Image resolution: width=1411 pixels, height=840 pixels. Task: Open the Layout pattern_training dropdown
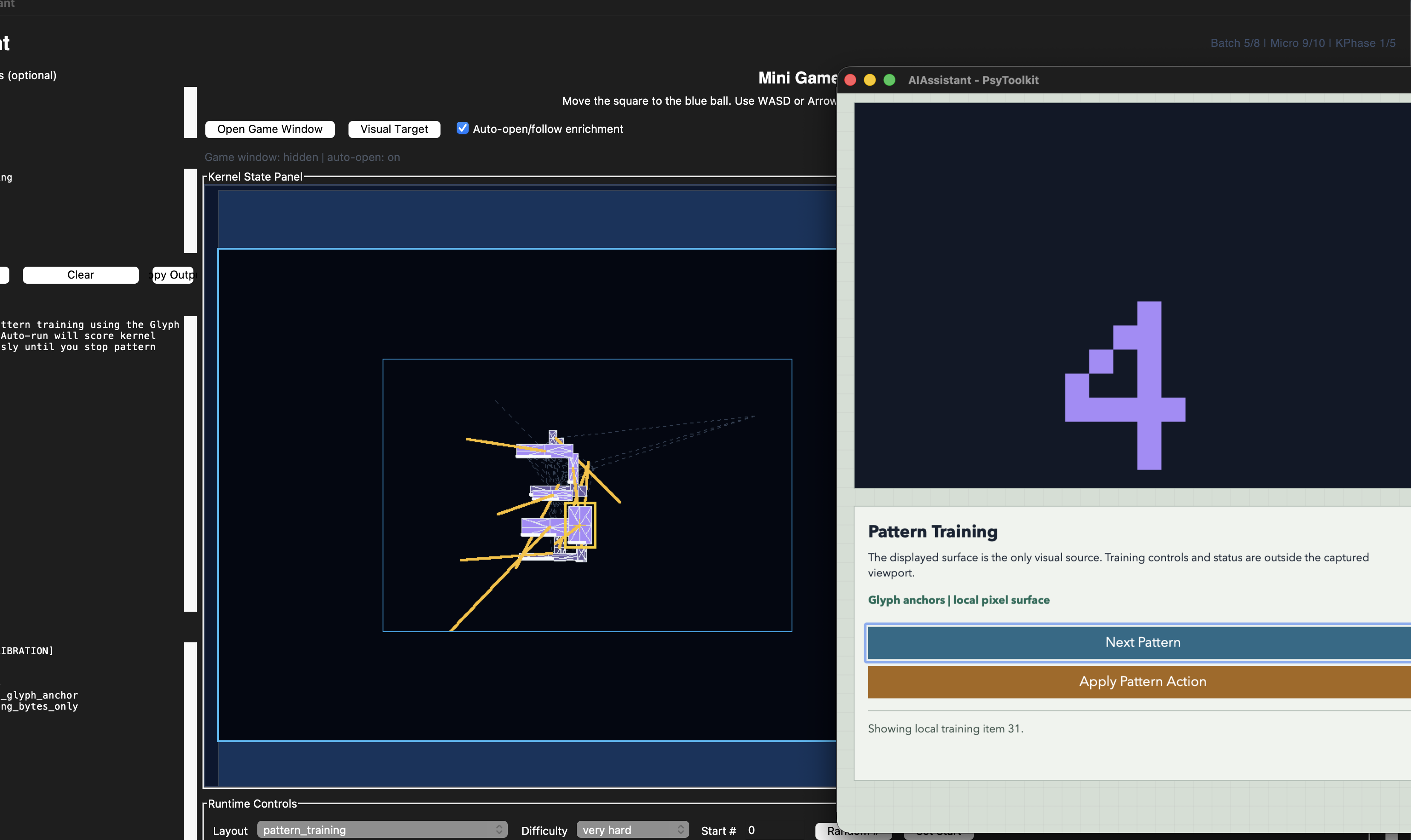click(382, 830)
